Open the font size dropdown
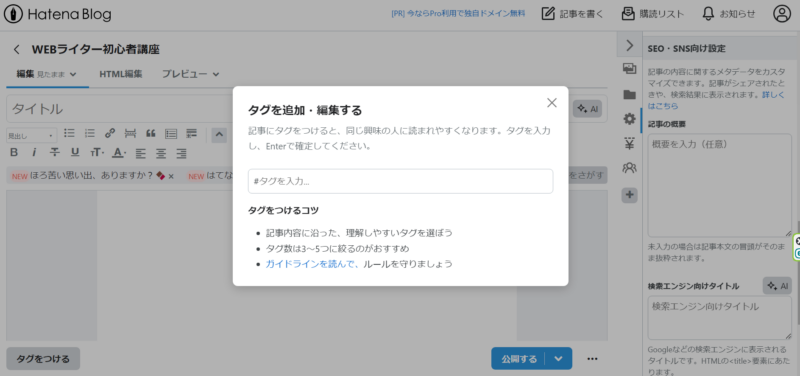 point(97,153)
